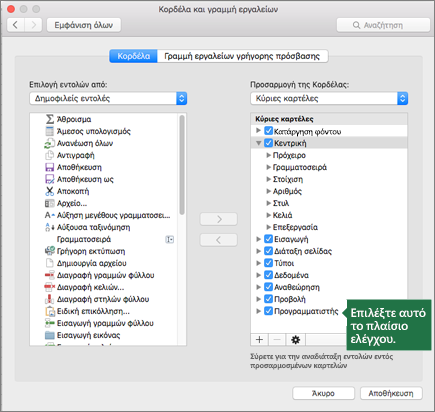Click the increase font size icon
This screenshot has height=412, width=435.
[x=50, y=215]
